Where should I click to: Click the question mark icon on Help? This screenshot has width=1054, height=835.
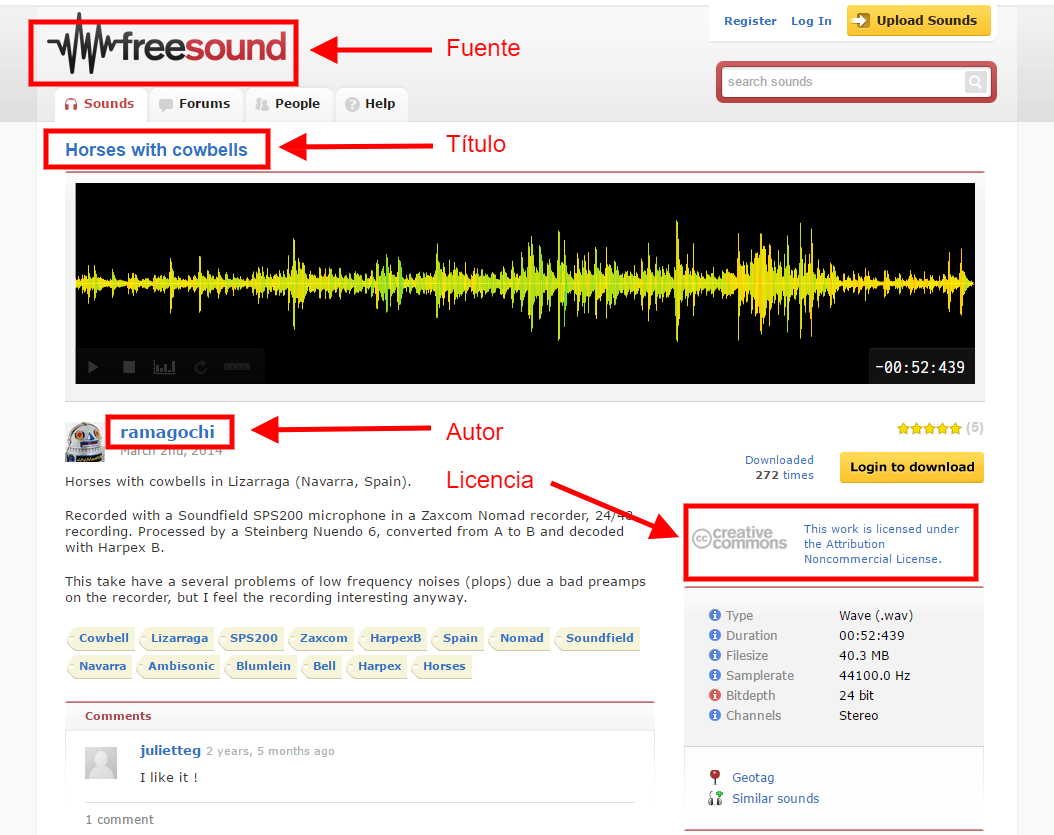point(352,104)
